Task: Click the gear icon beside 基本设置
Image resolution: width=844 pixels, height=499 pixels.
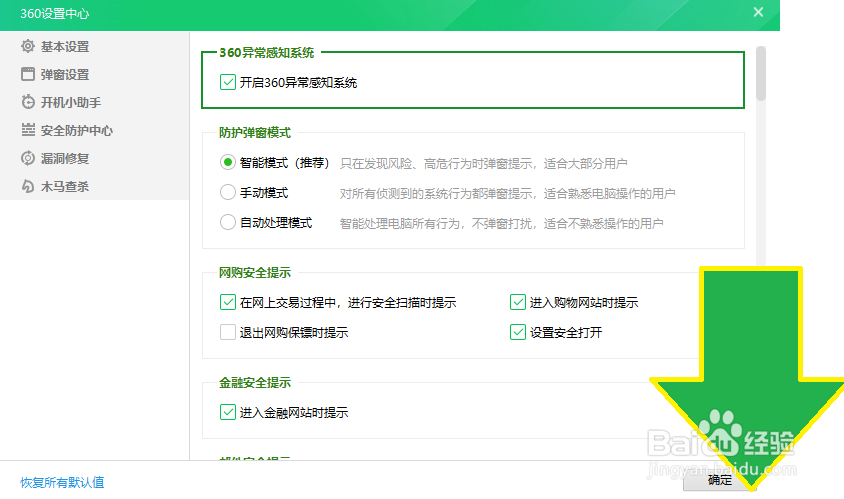Action: (x=28, y=46)
